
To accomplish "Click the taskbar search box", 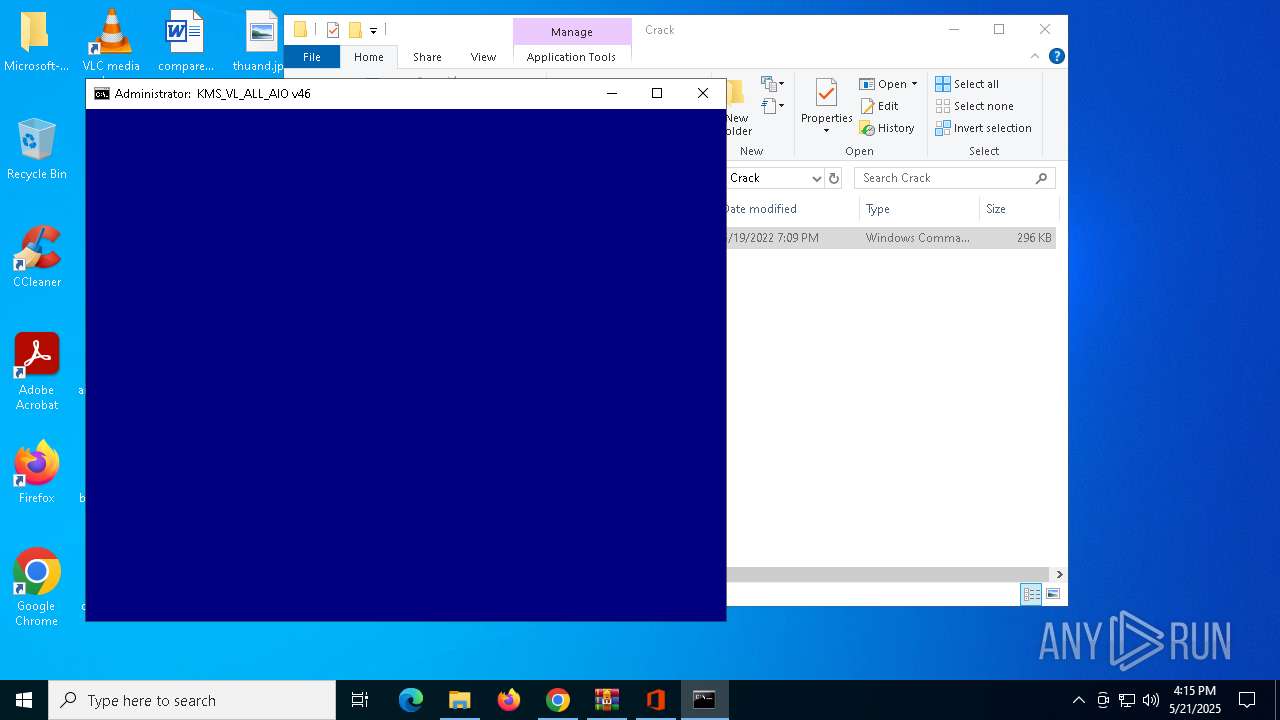I will (192, 700).
